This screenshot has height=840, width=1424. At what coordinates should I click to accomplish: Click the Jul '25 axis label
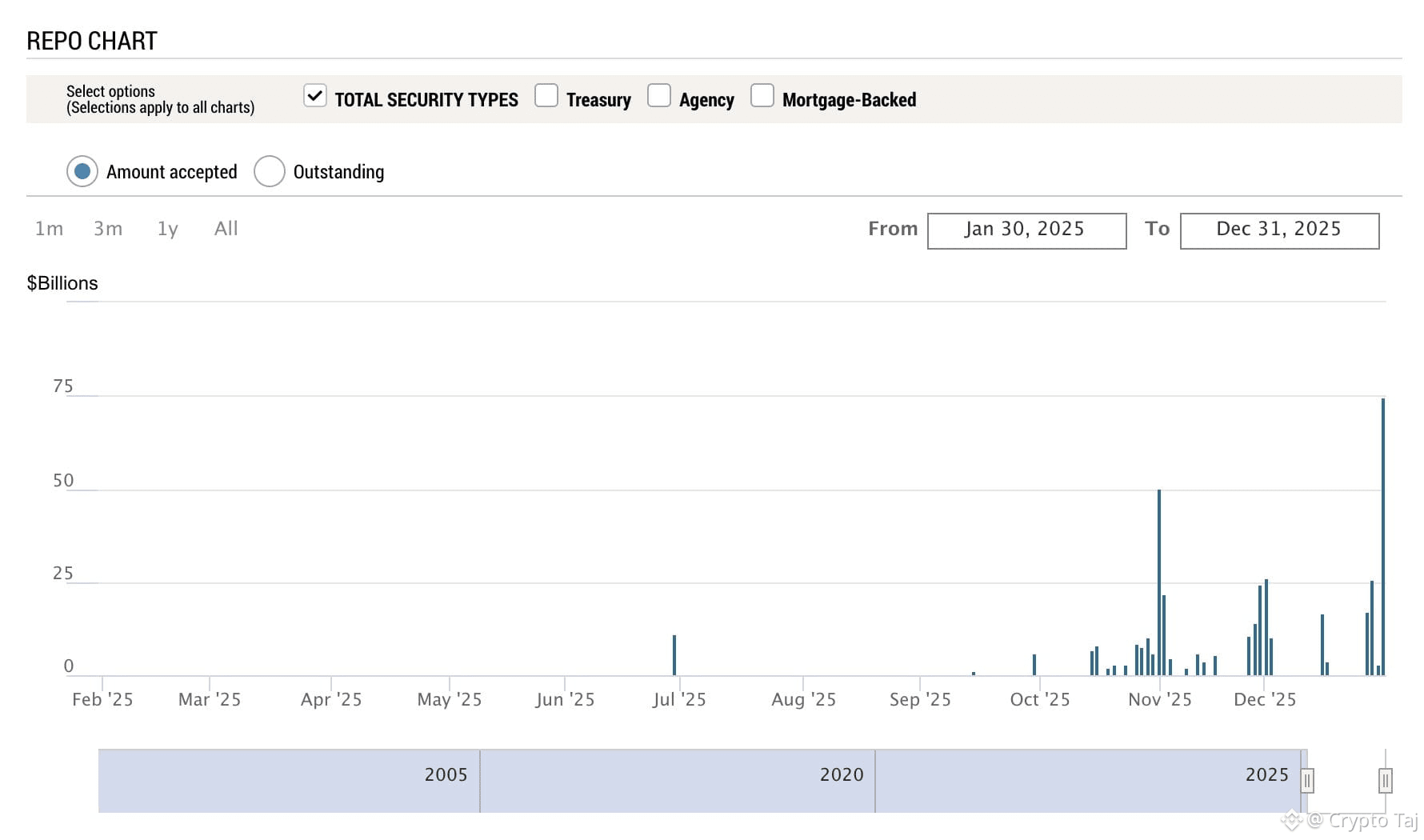tap(679, 700)
